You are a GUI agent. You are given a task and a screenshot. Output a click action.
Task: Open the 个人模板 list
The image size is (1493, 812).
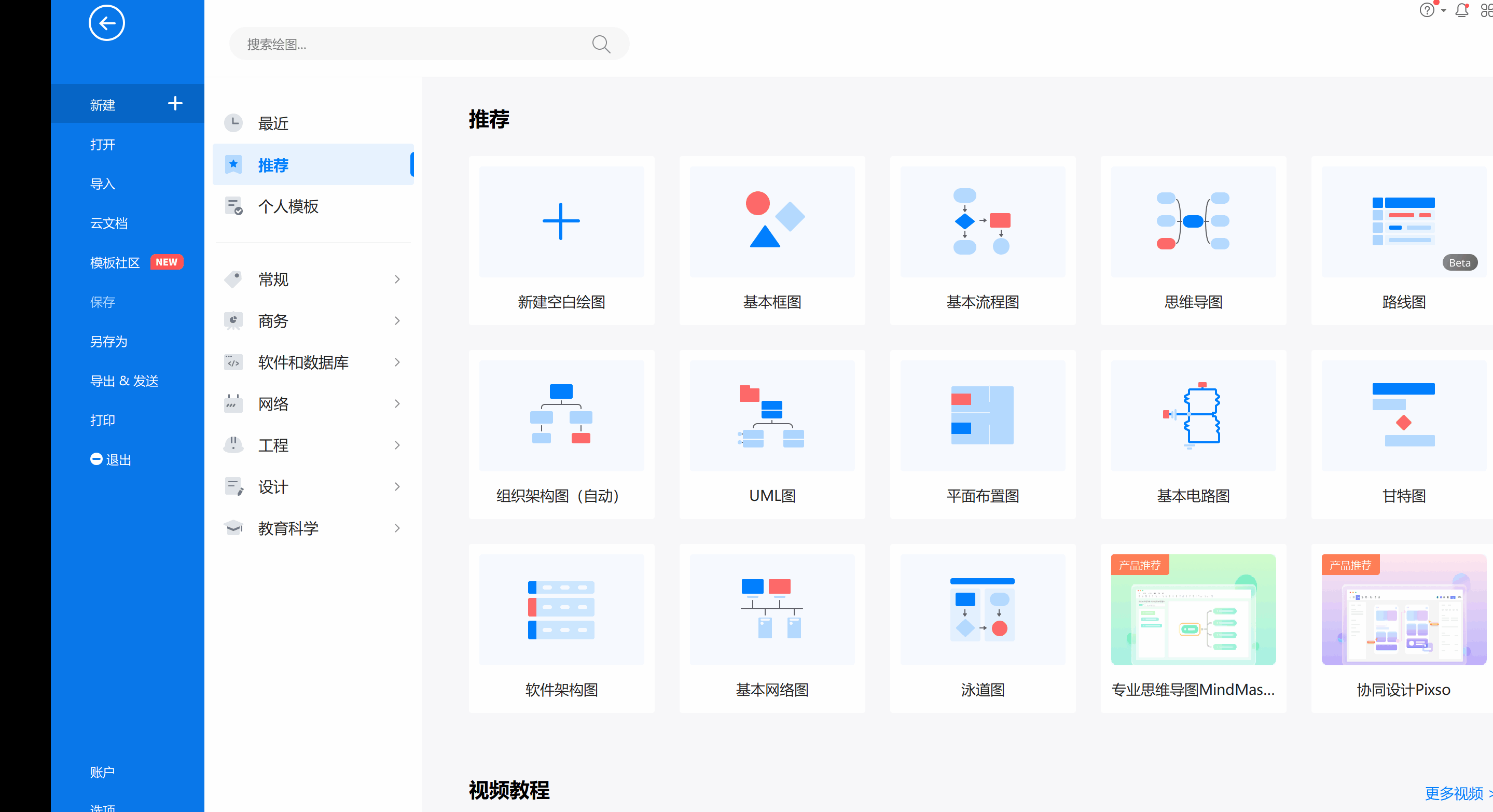pos(313,206)
